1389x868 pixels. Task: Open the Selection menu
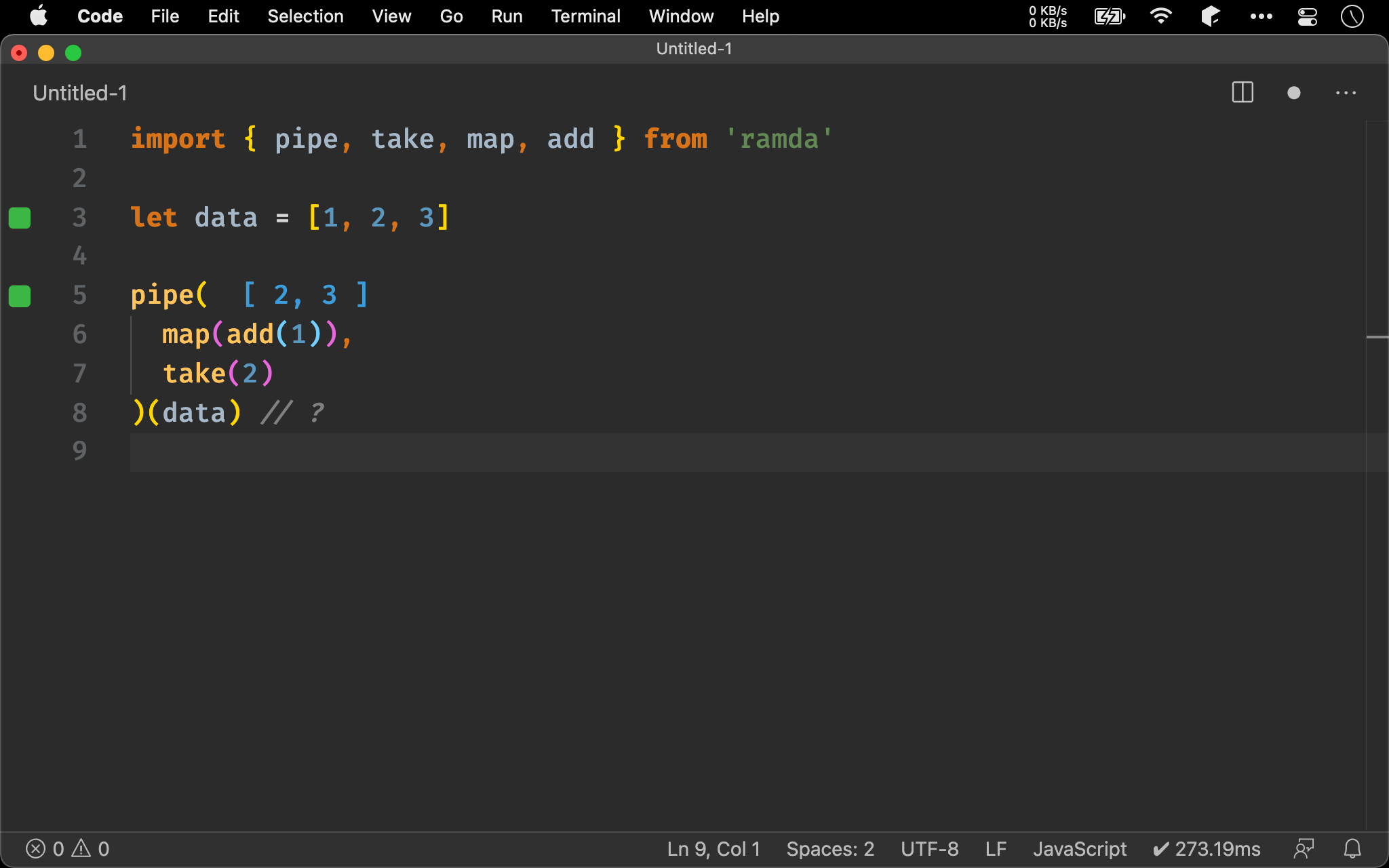[305, 16]
